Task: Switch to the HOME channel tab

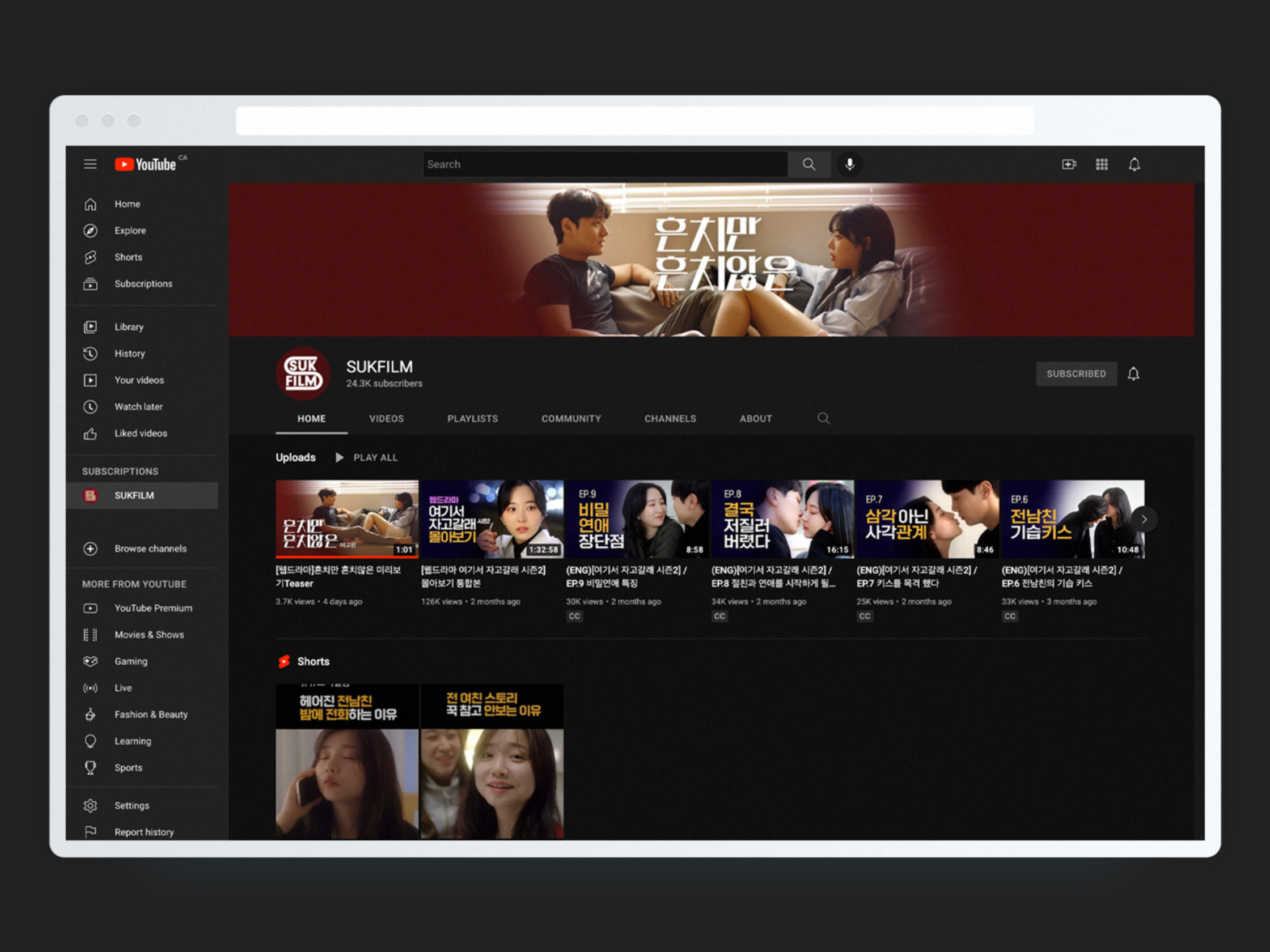Action: (311, 419)
